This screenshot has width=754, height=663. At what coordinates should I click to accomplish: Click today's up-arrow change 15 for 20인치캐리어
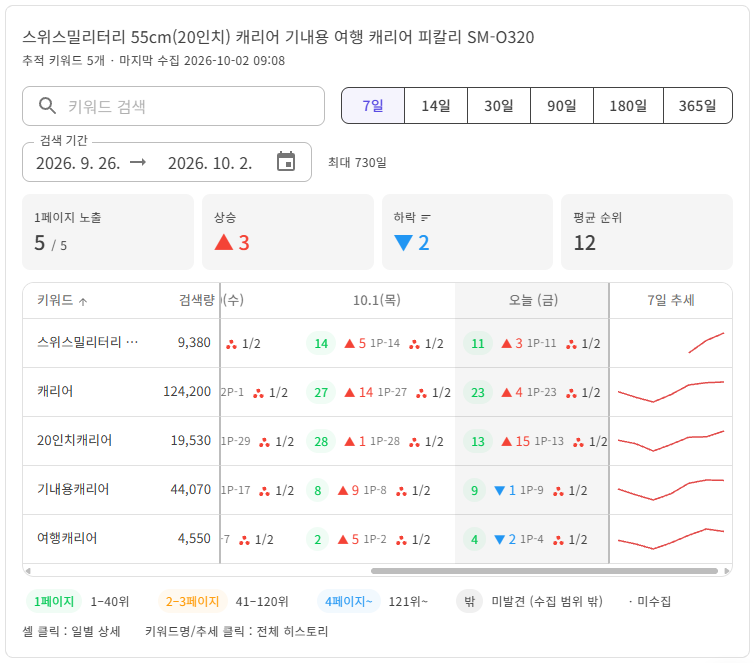(515, 441)
